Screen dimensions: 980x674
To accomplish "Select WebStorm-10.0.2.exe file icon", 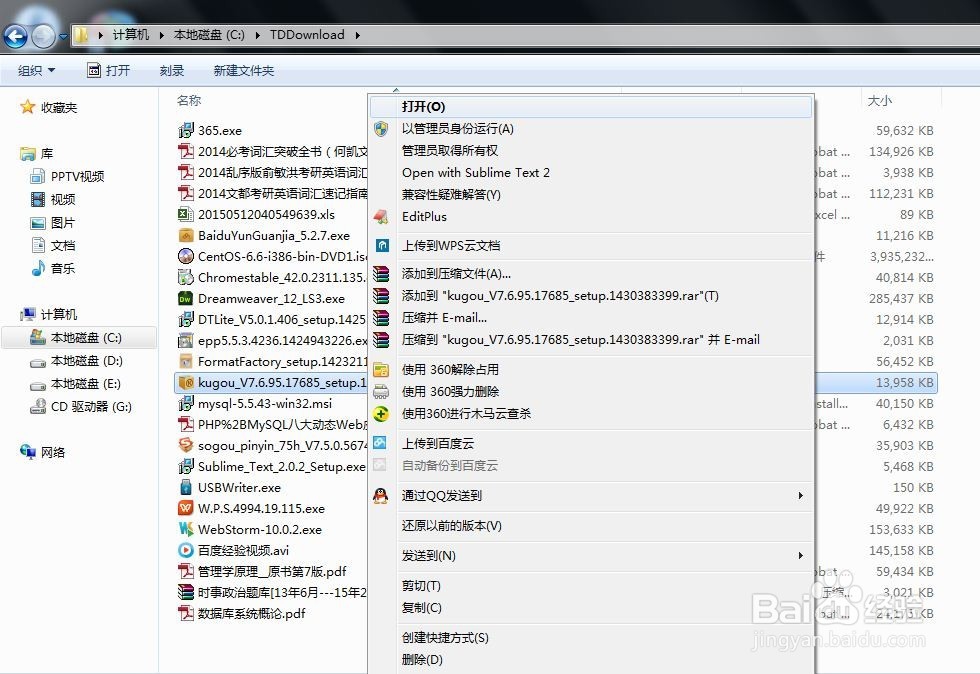I will click(x=186, y=529).
